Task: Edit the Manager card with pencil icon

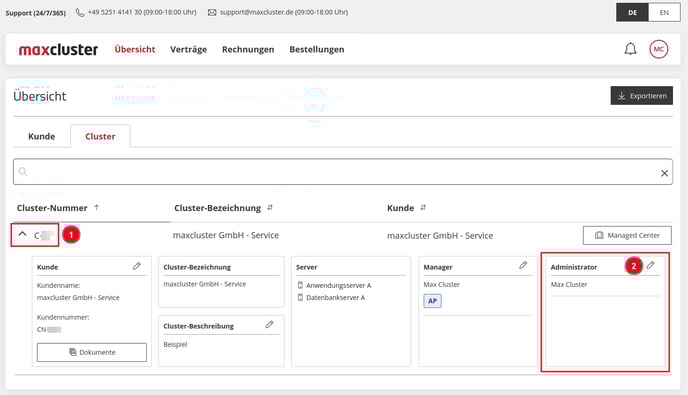Action: click(523, 265)
